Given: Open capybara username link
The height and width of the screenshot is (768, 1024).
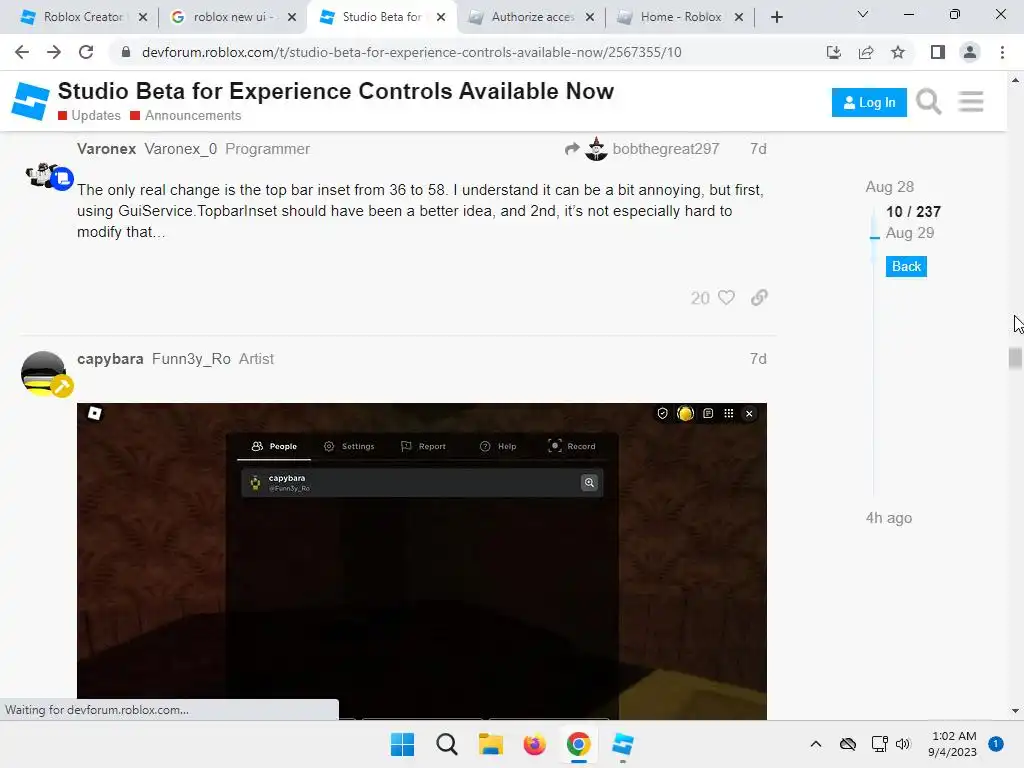Looking at the screenshot, I should 110,359.
